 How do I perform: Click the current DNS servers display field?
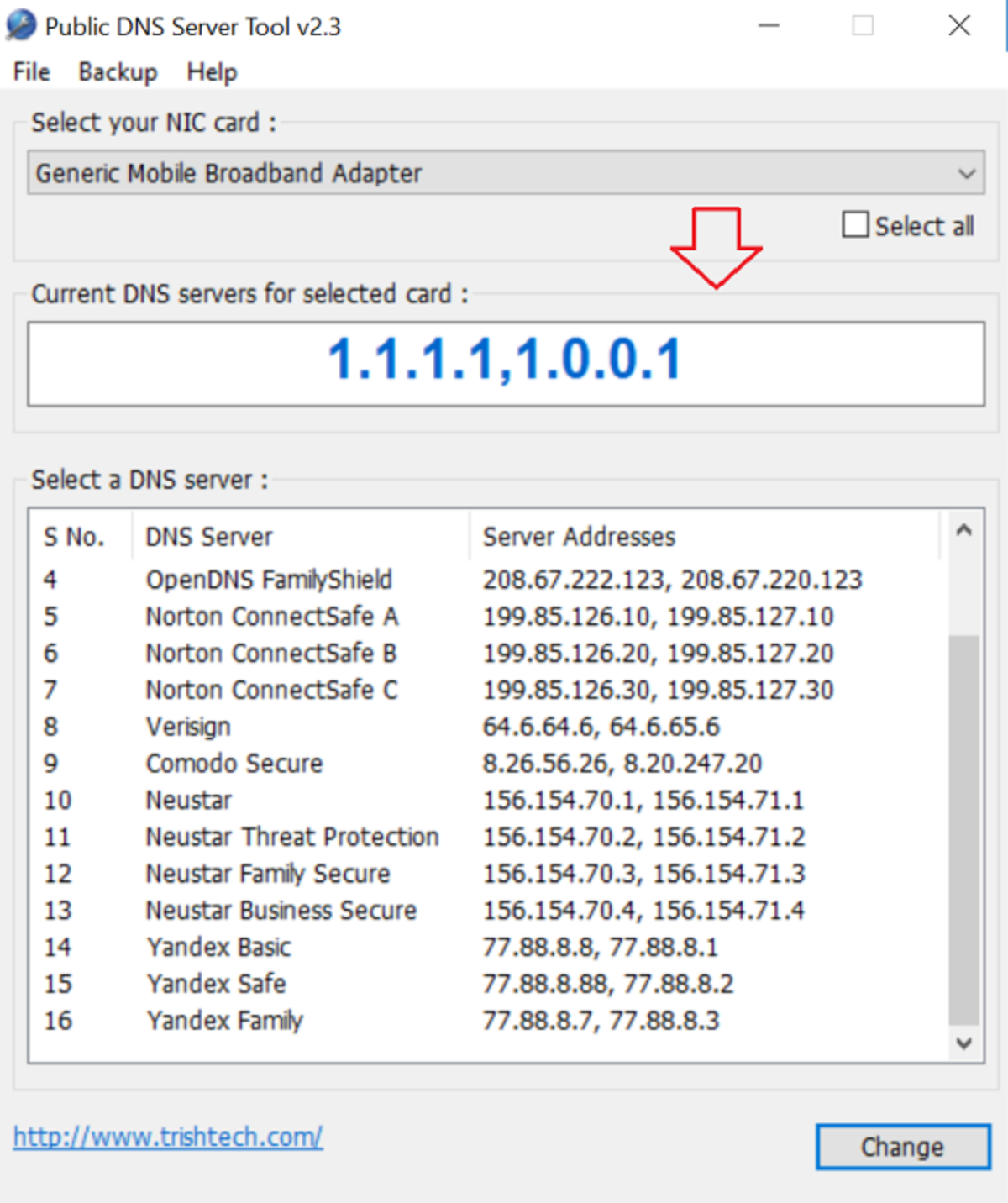[506, 364]
